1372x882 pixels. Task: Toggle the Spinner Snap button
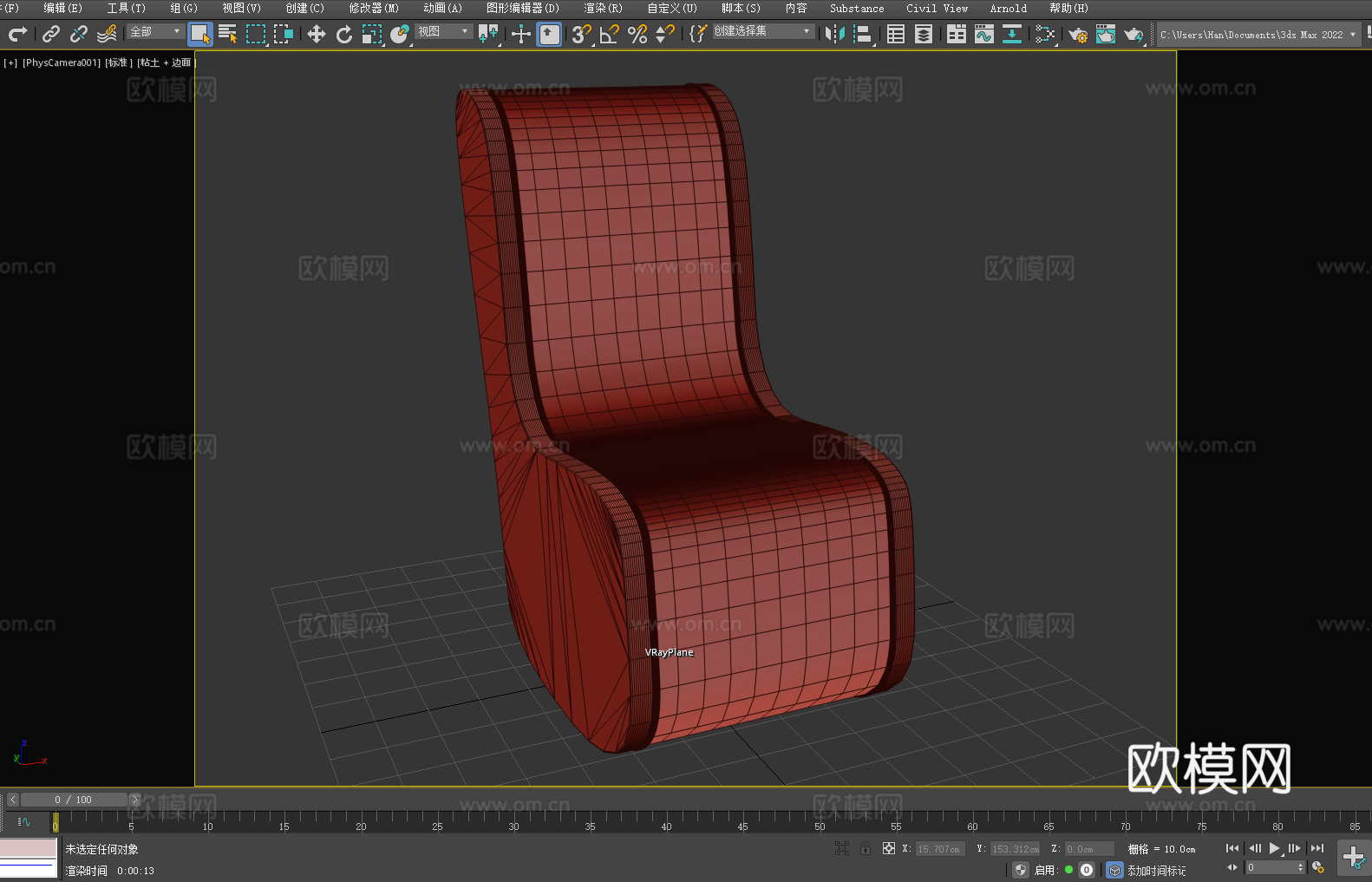[x=665, y=34]
